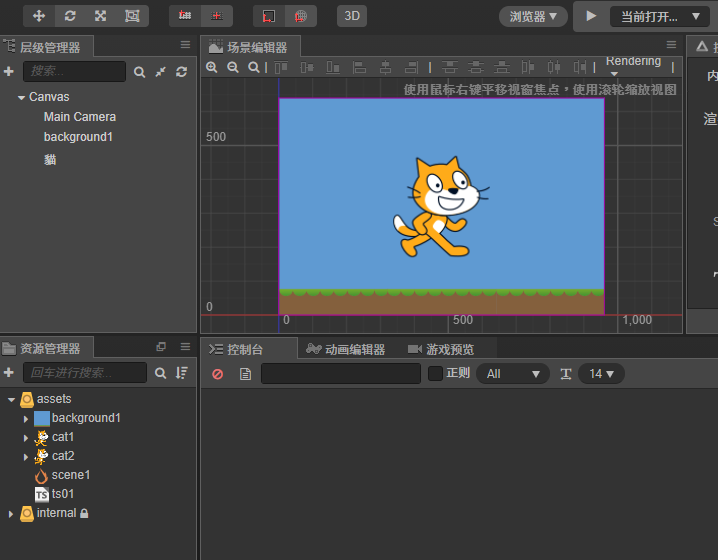Click the play preview button
The width and height of the screenshot is (718, 560).
pos(591,16)
